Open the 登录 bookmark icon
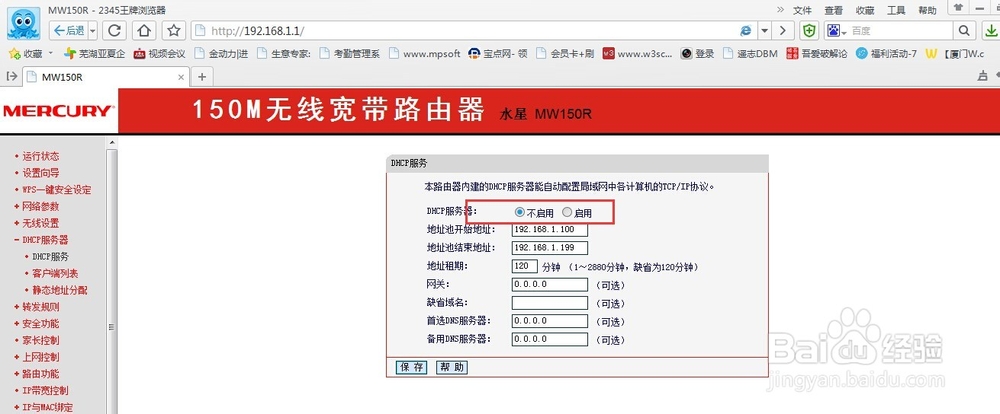 686,54
